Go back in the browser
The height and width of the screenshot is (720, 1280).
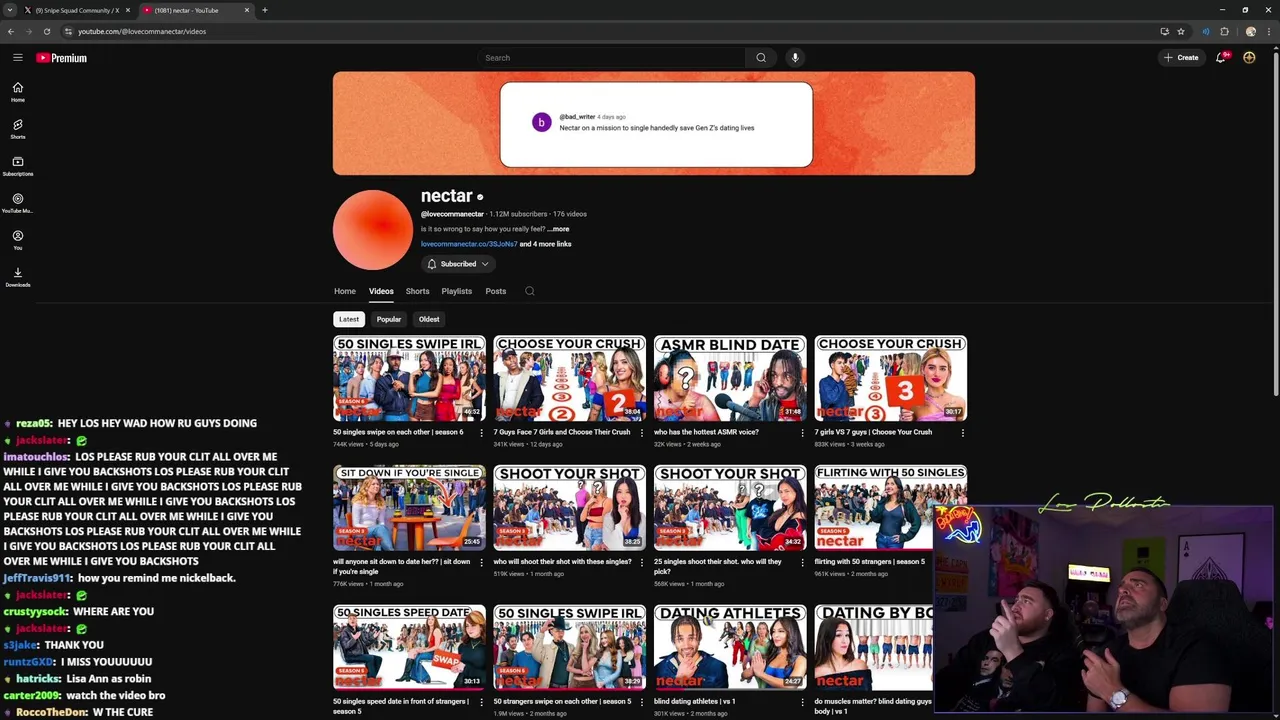point(11,31)
